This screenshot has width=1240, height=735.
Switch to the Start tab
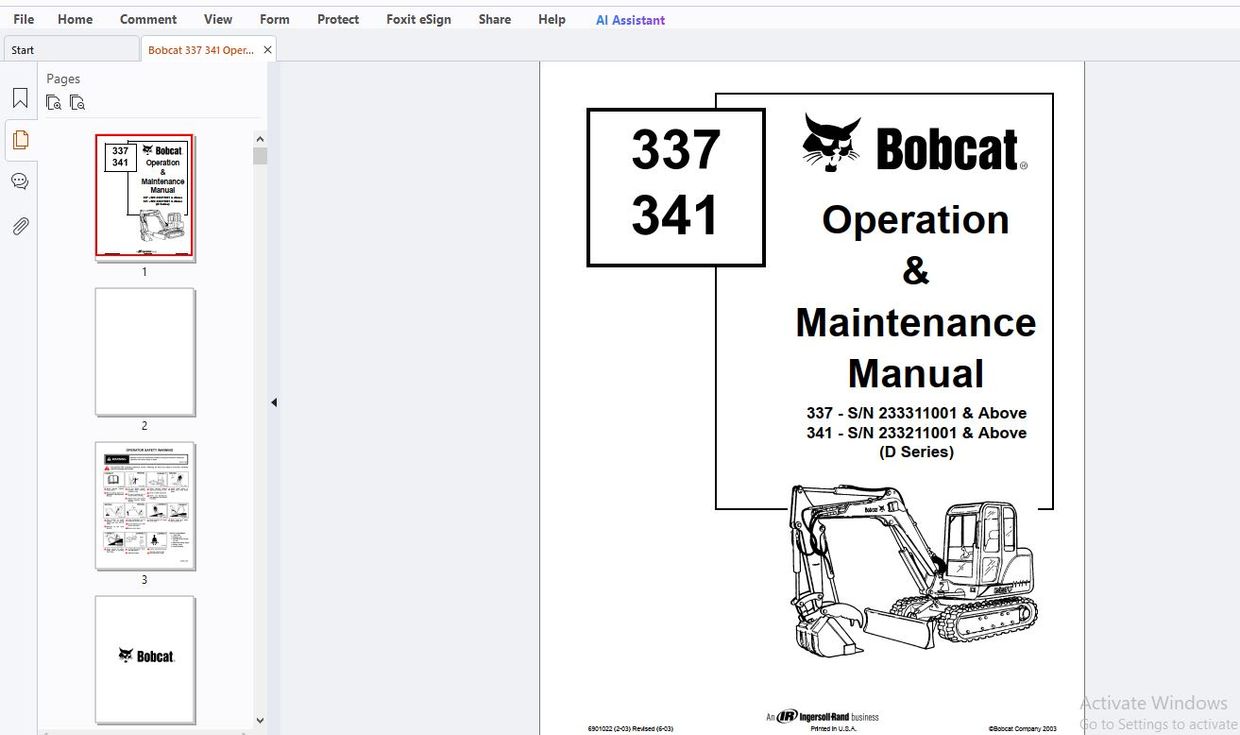(71, 48)
